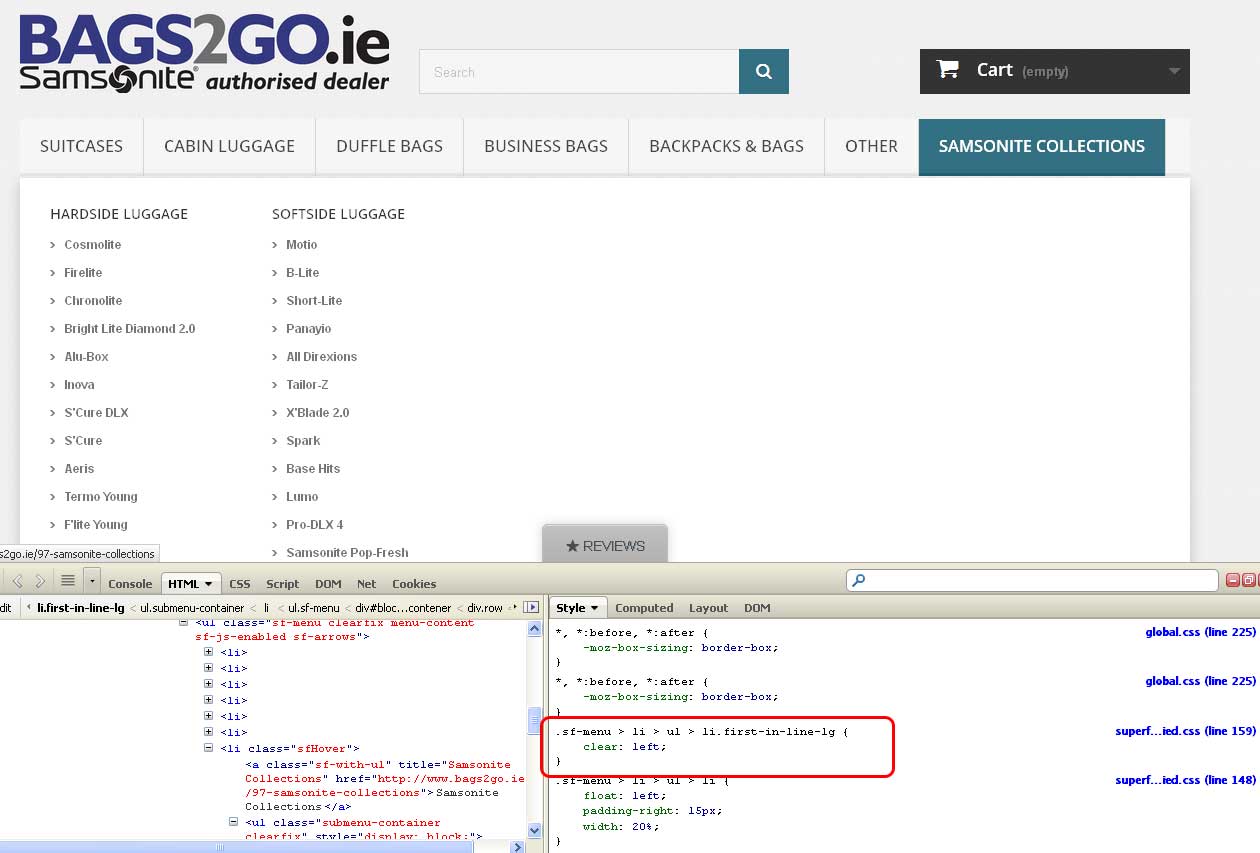Open superf...ied.css line 148 source link
The height and width of the screenshot is (853, 1260).
click(x=1185, y=780)
